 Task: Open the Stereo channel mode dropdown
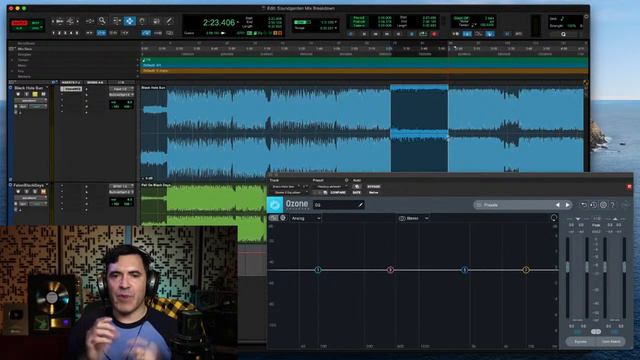[x=413, y=218]
